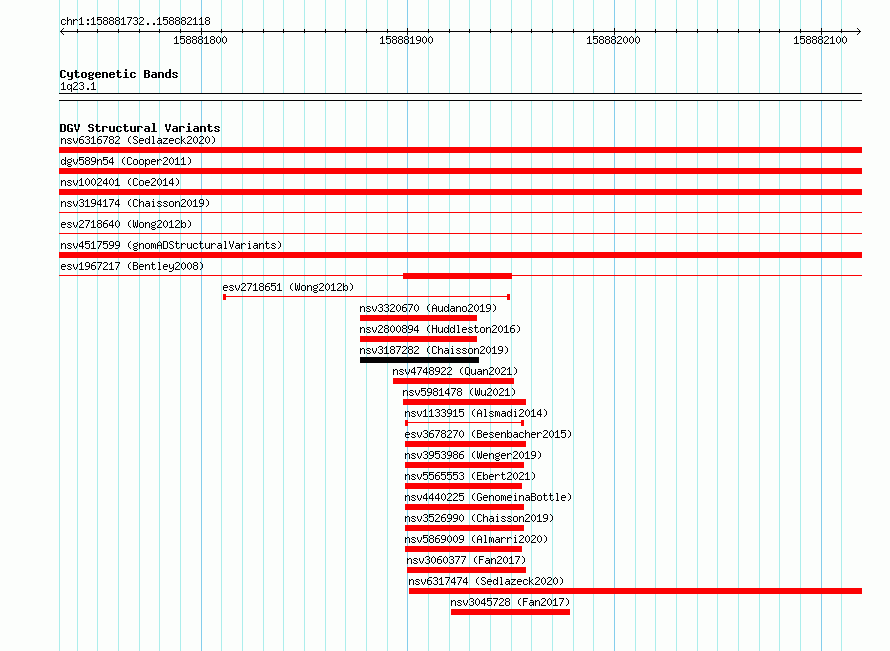This screenshot has height=651, width=890.
Task: Click the thick red bar on esv1967217 row
Action: pyautogui.click(x=457, y=276)
